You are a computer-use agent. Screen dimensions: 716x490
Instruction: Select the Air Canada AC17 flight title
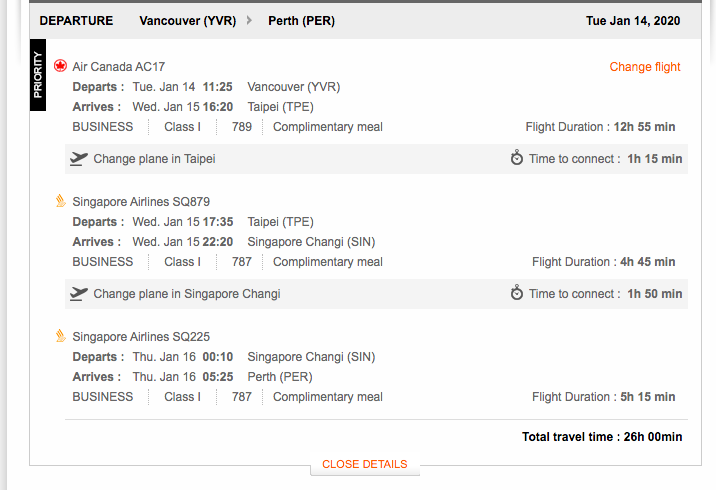click(119, 67)
